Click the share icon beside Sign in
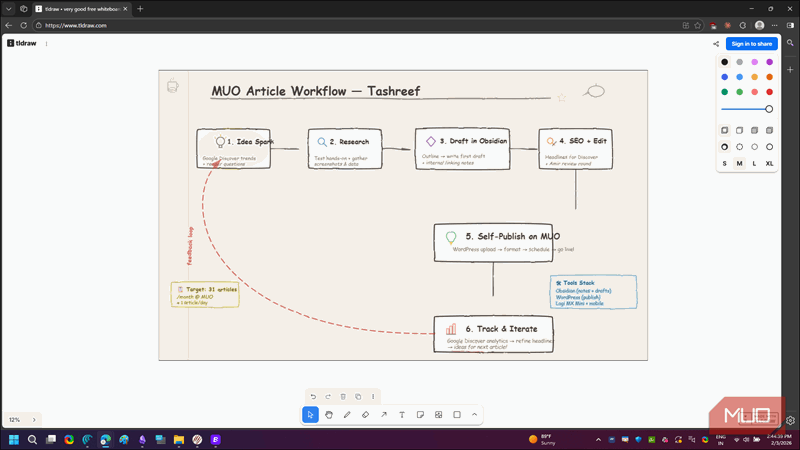Image resolution: width=800 pixels, height=450 pixels. click(x=716, y=44)
